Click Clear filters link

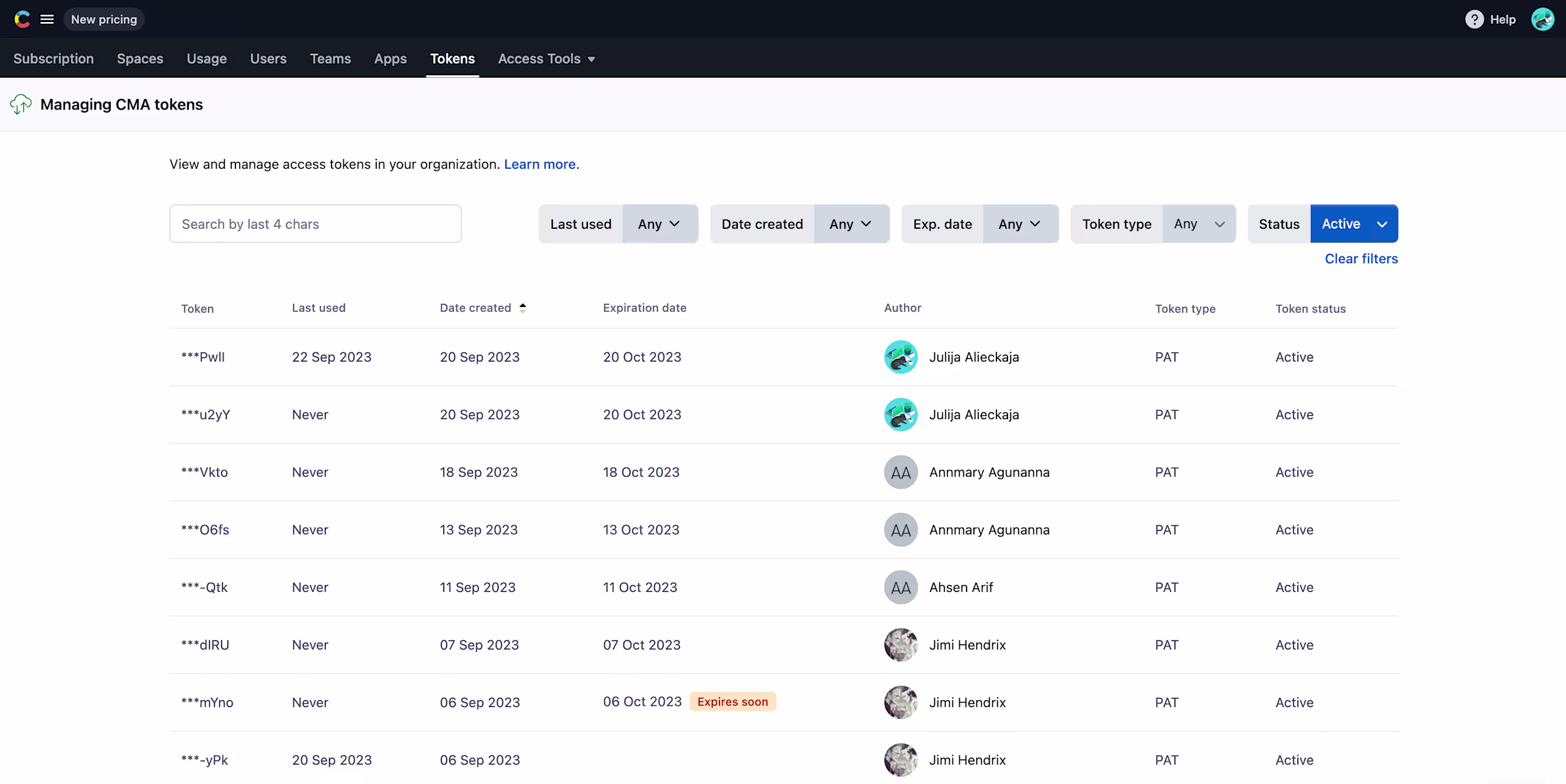pos(1361,259)
